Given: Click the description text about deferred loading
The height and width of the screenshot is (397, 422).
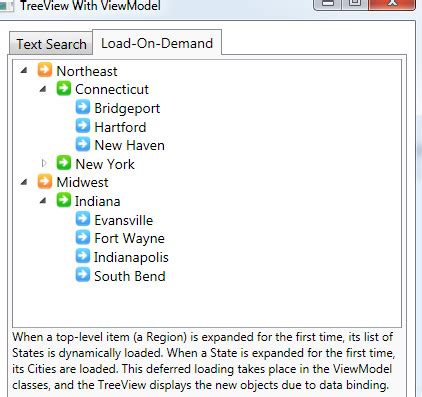Looking at the screenshot, I should click(204, 361).
